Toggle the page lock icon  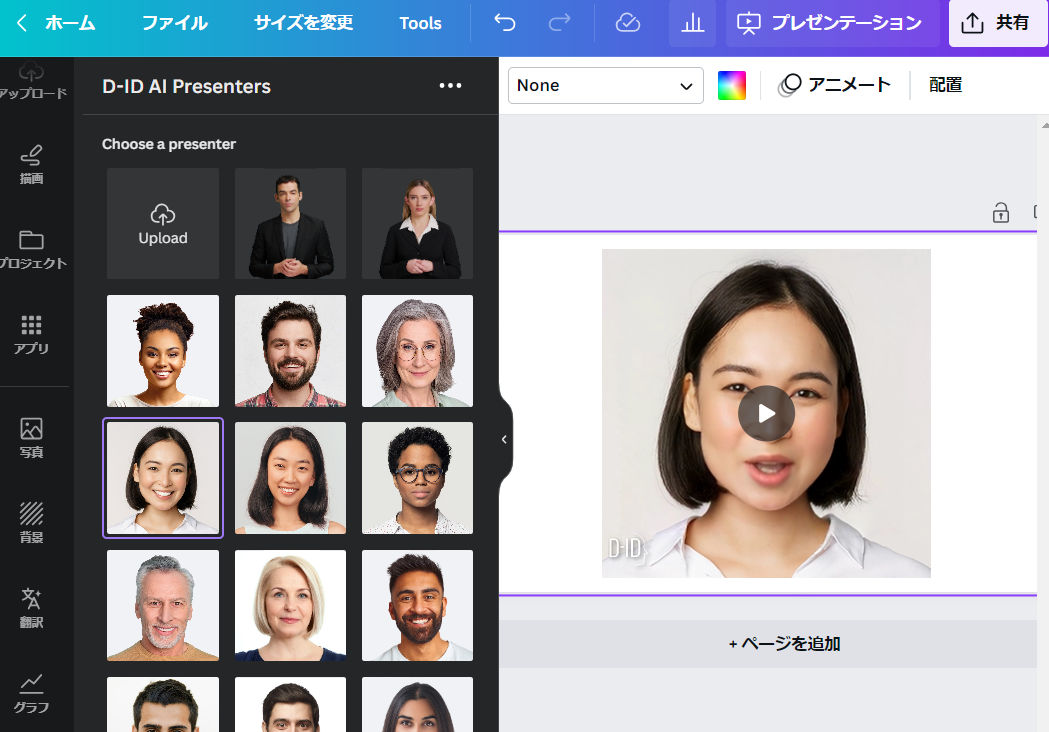tap(1001, 213)
